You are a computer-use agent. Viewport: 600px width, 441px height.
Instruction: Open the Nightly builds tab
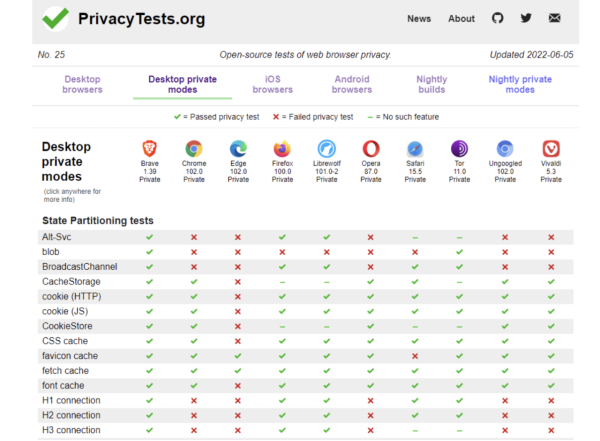432,84
